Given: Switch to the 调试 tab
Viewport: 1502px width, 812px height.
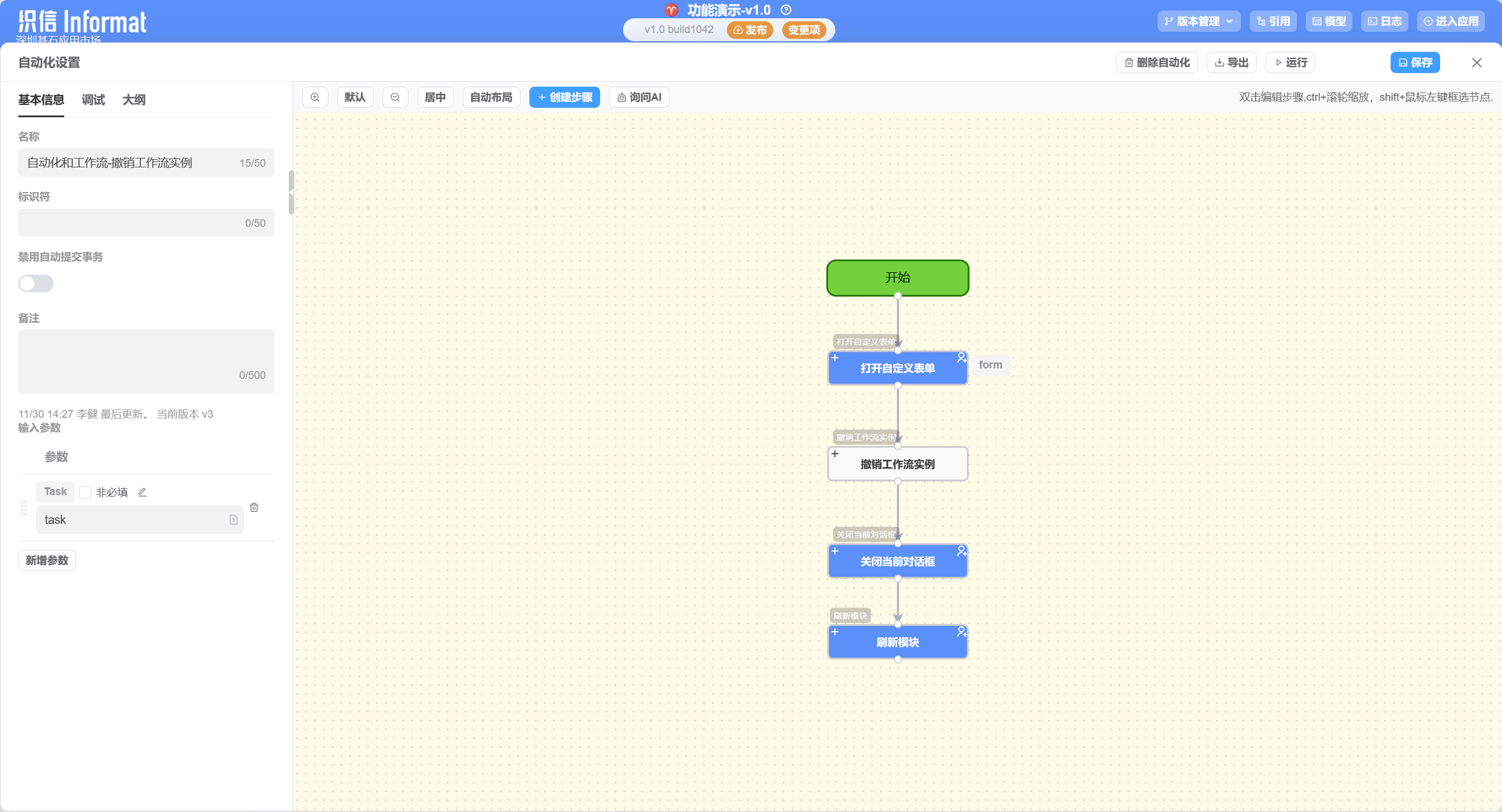Looking at the screenshot, I should click(93, 100).
